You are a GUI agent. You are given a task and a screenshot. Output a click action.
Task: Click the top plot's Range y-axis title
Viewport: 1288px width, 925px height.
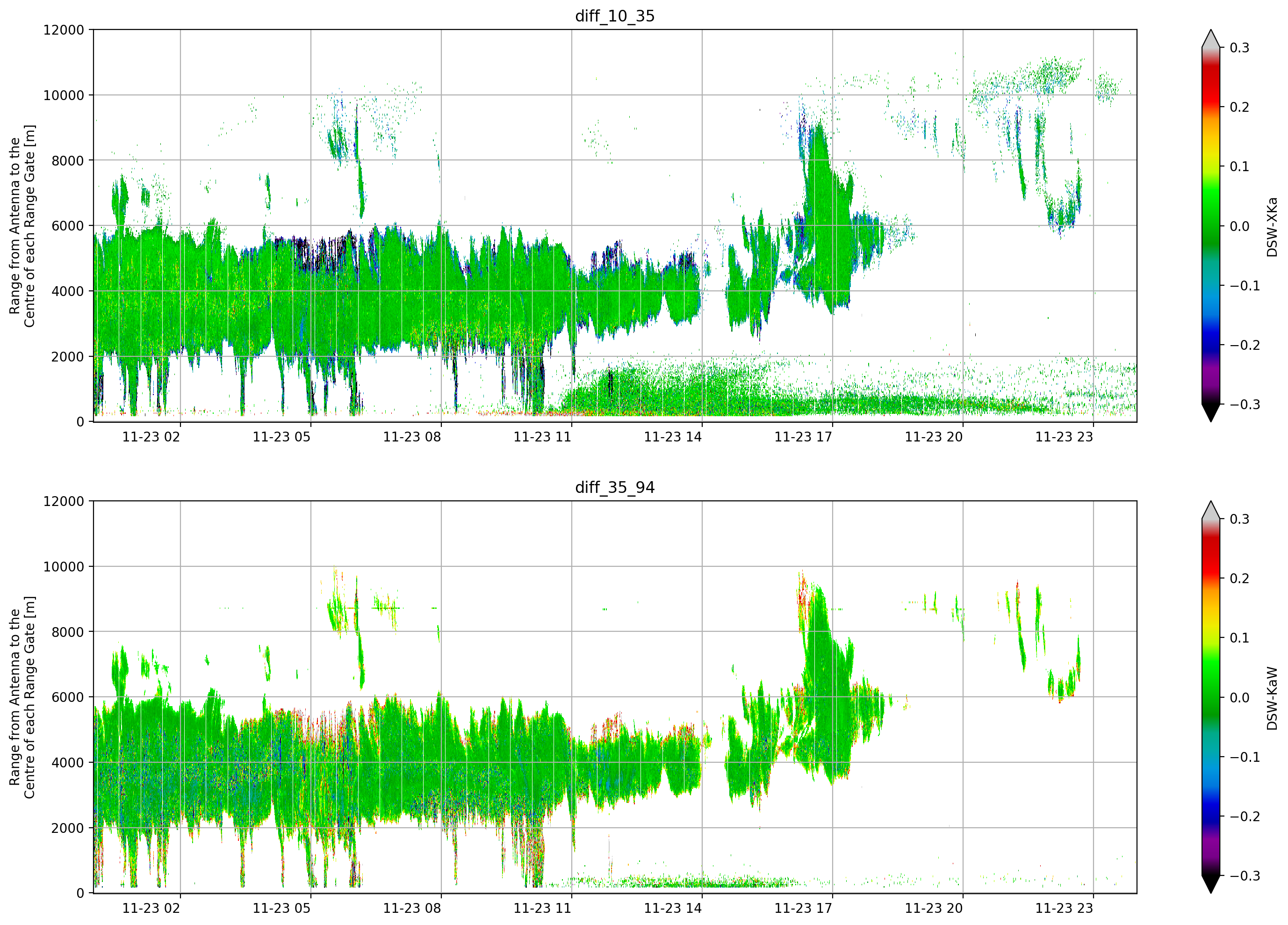pyautogui.click(x=22, y=226)
